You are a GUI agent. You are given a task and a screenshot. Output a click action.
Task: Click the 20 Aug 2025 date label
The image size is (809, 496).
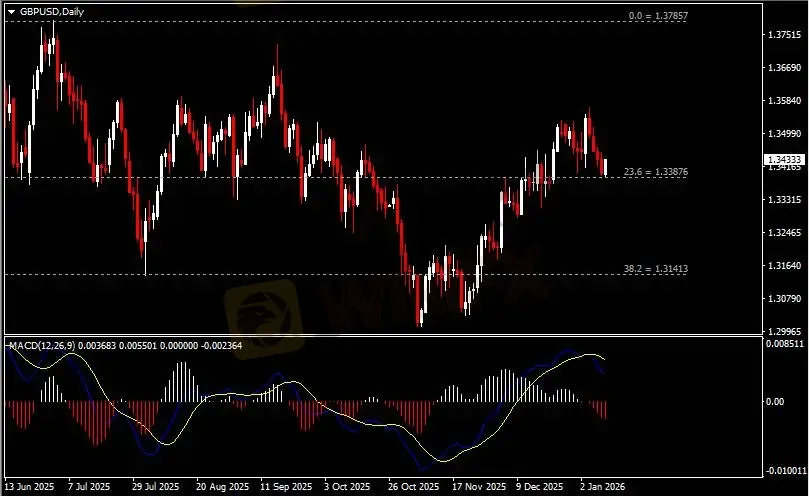tap(222, 487)
